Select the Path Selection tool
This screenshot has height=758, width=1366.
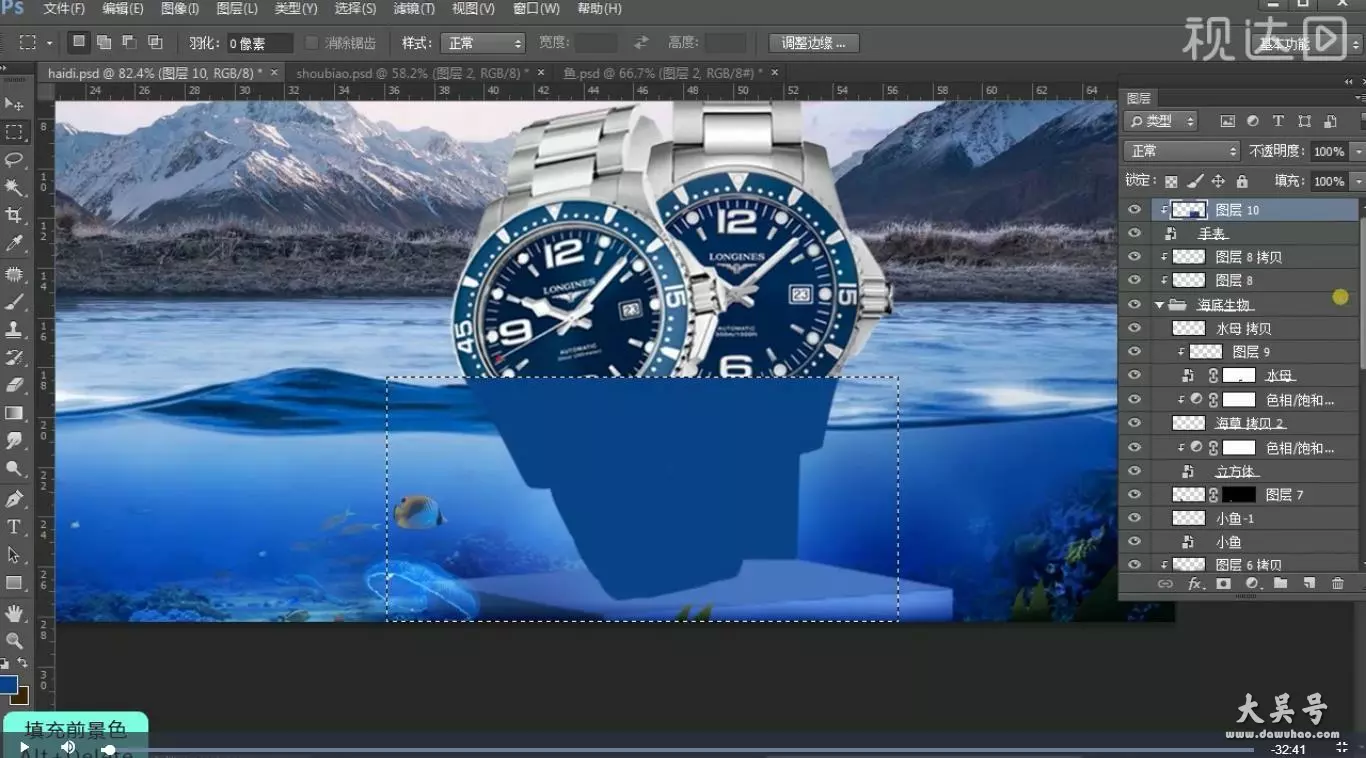pyautogui.click(x=14, y=555)
